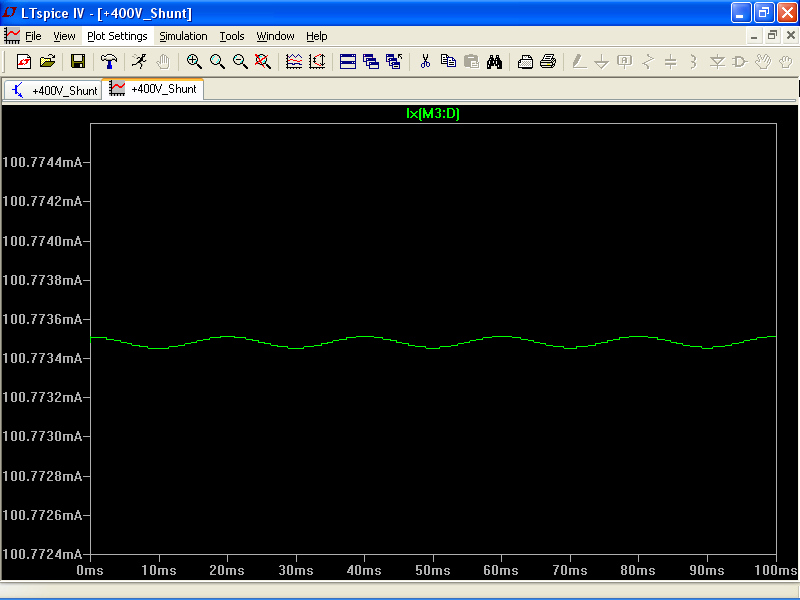Screen dimensions: 800x600
Task: Click the Zoom Out magnifier with minus
Action: (240, 62)
